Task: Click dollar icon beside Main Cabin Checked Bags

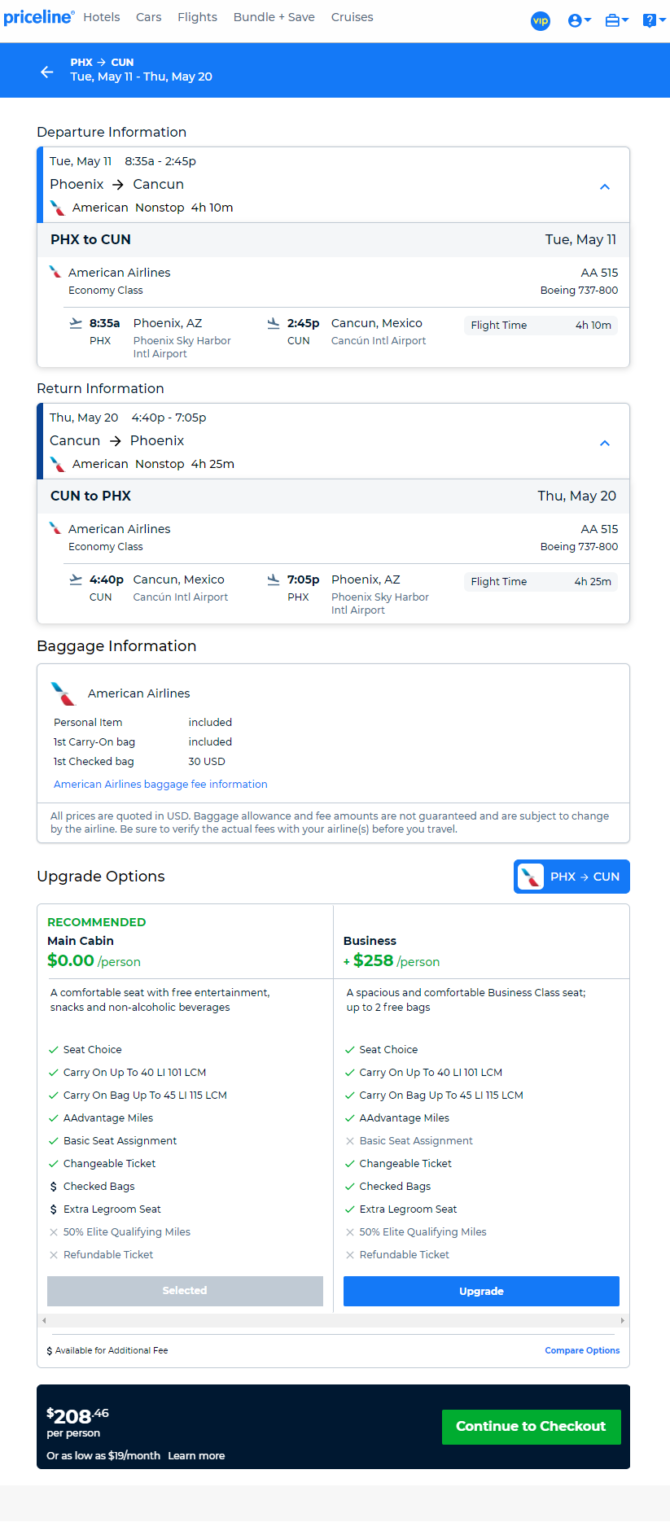Action: [x=53, y=1187]
